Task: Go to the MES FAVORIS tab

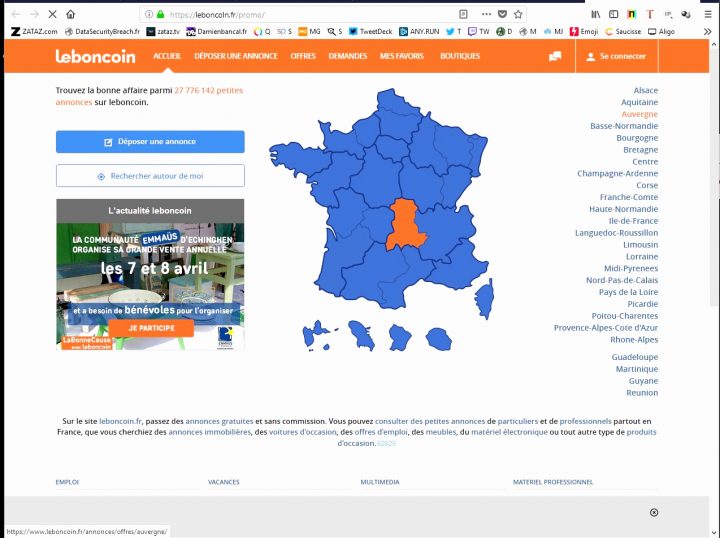Action: point(403,56)
